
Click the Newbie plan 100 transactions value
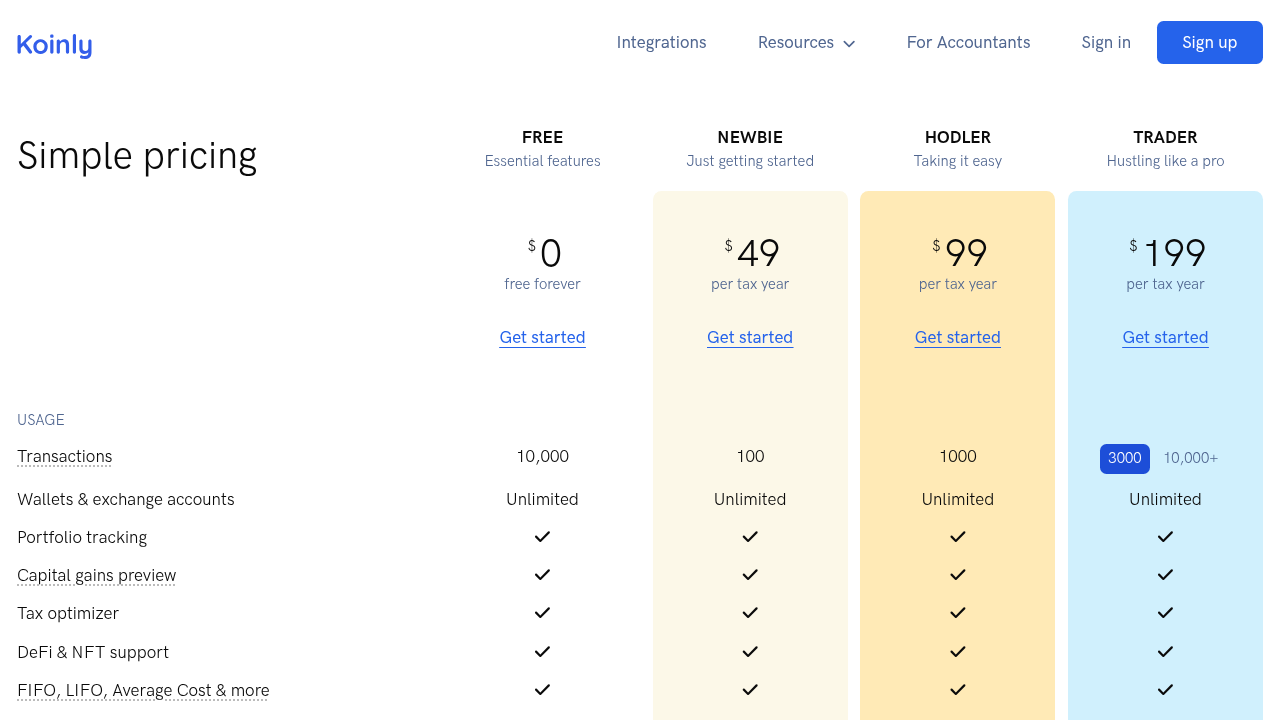(x=750, y=456)
